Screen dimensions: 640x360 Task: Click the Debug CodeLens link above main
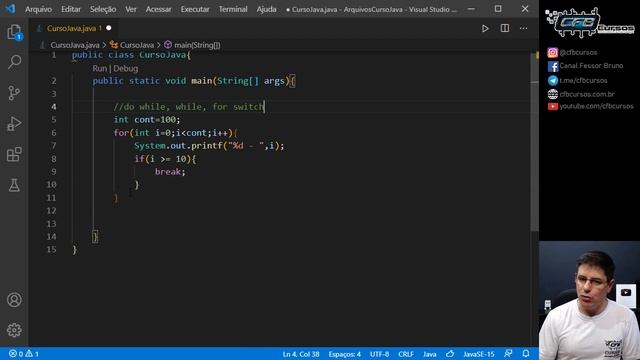click(x=126, y=69)
